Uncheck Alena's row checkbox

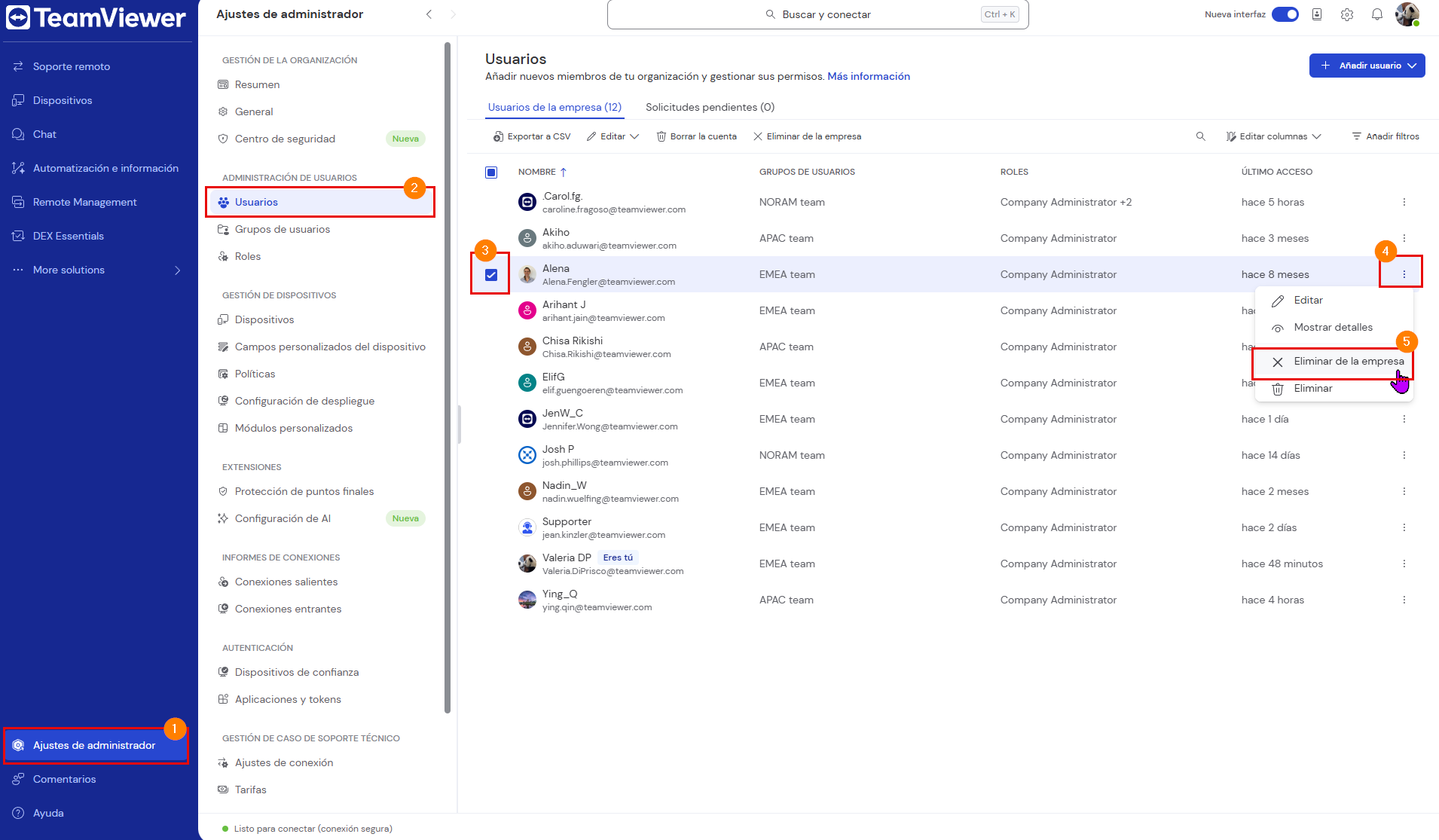coord(491,275)
